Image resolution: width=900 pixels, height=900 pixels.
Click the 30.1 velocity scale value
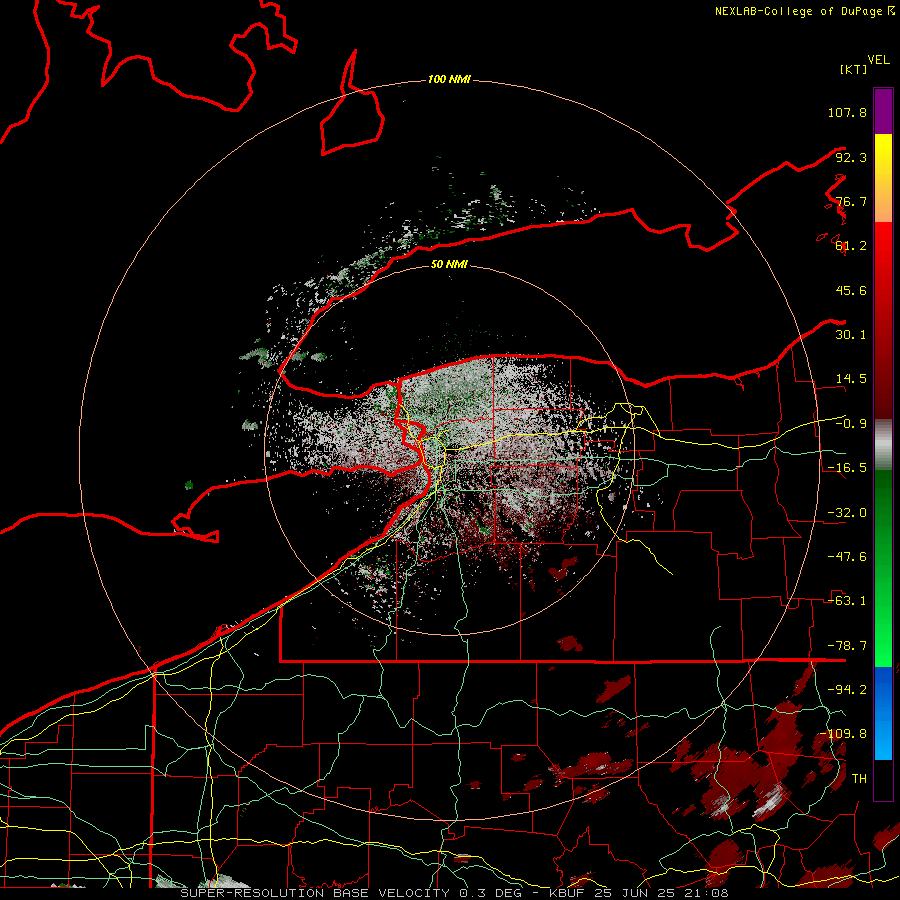pos(851,335)
